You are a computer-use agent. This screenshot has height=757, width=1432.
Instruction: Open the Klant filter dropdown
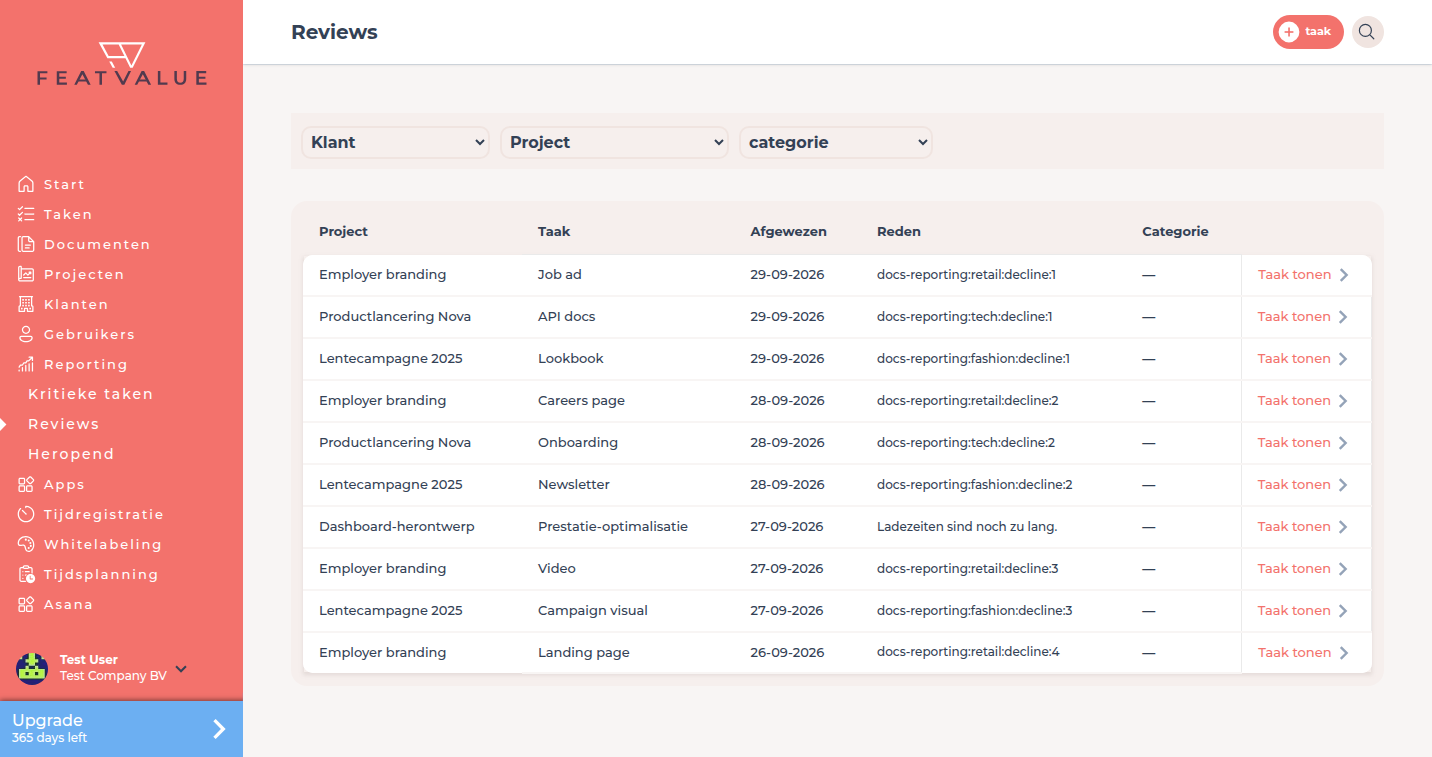[395, 142]
